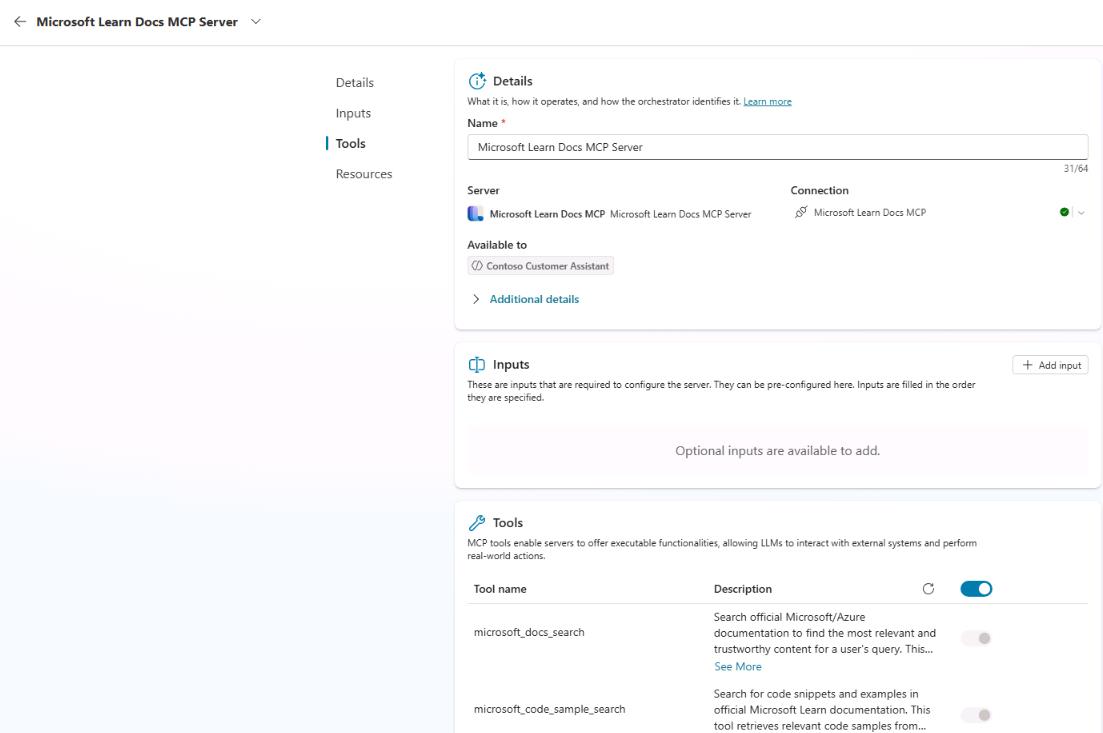Toggle all tools on/off switch
Screen dimensions: 1103x733
click(976, 589)
